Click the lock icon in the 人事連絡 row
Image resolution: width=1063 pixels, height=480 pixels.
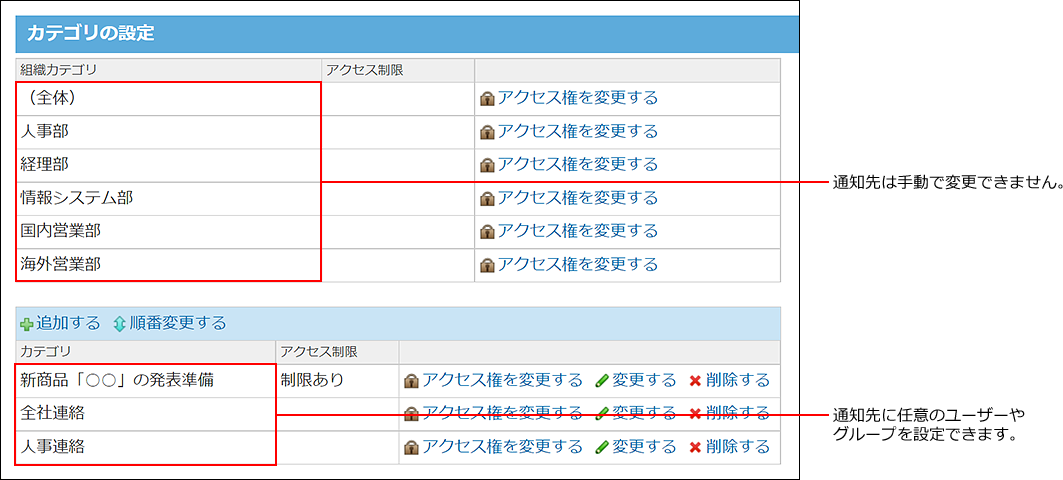click(x=411, y=448)
